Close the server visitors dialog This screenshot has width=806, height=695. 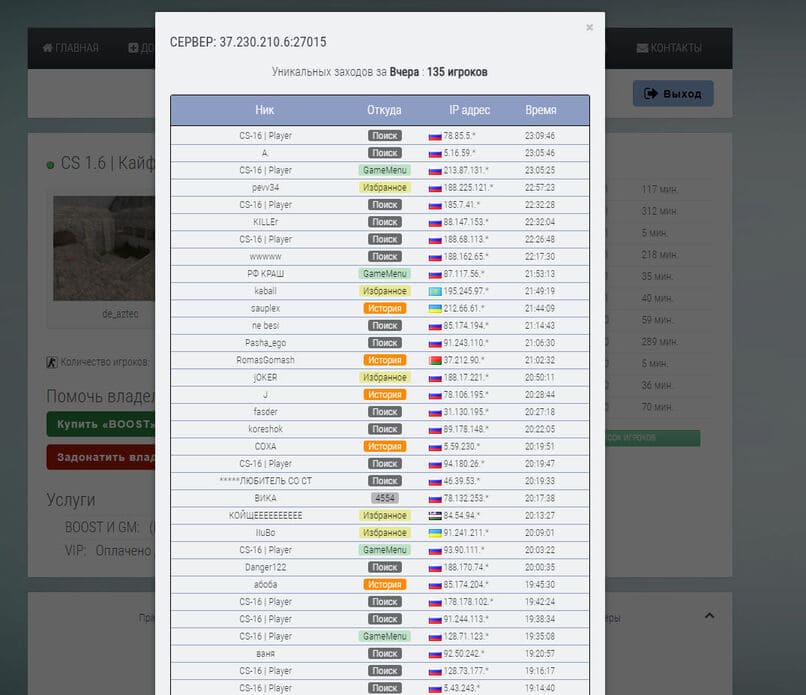(x=589, y=27)
